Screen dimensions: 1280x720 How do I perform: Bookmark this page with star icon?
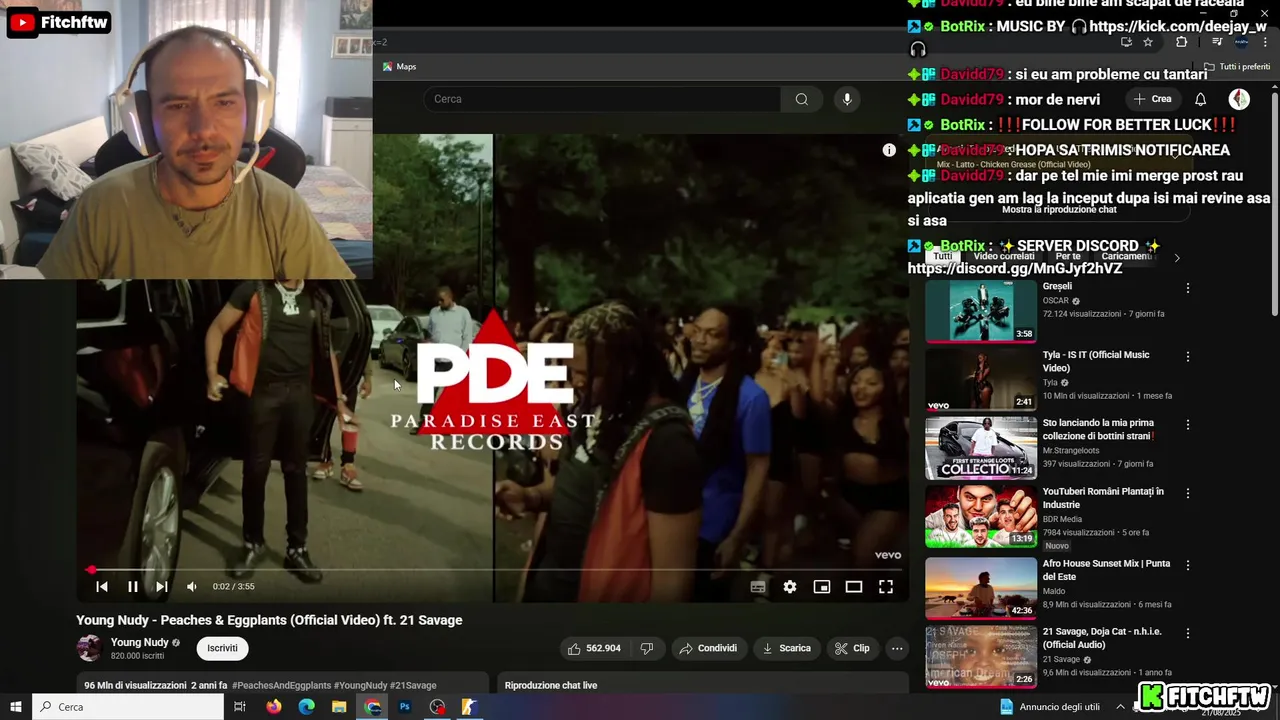[1148, 42]
